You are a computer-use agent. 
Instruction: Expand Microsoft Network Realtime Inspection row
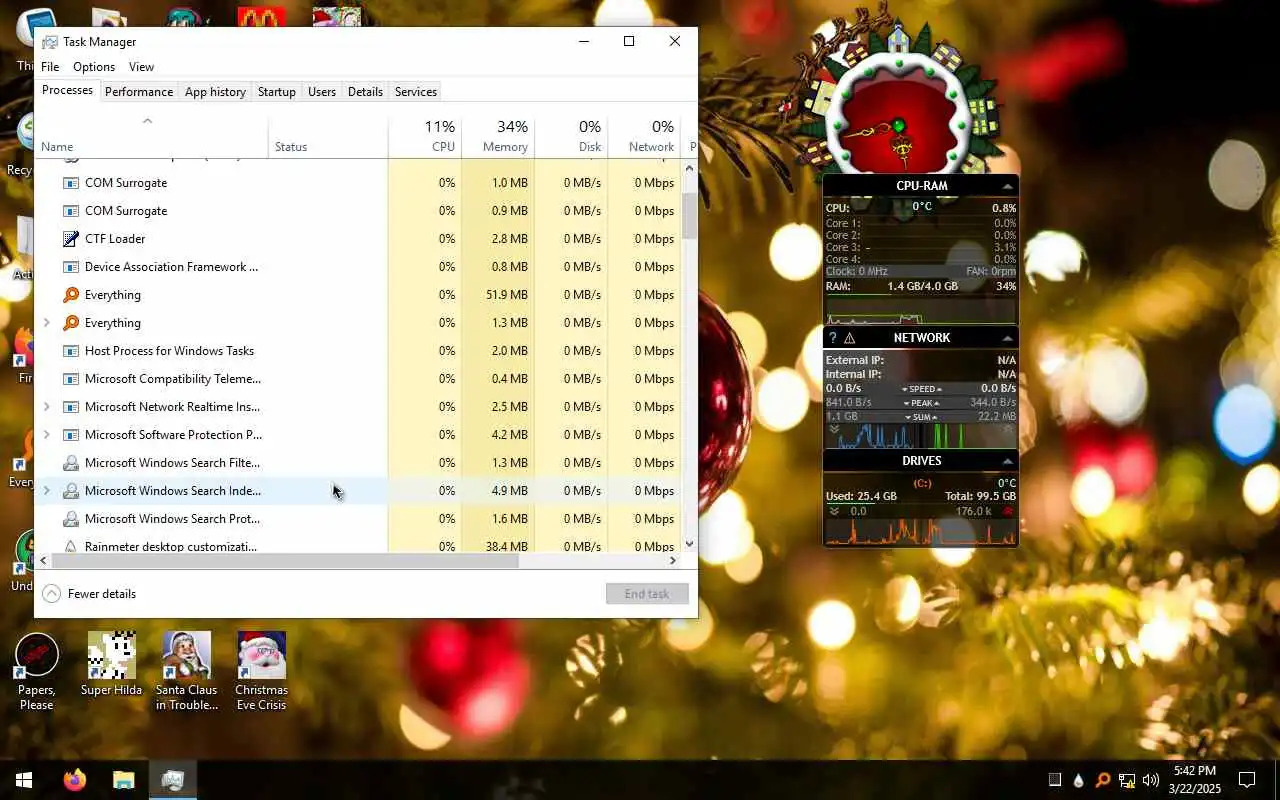pyautogui.click(x=47, y=407)
